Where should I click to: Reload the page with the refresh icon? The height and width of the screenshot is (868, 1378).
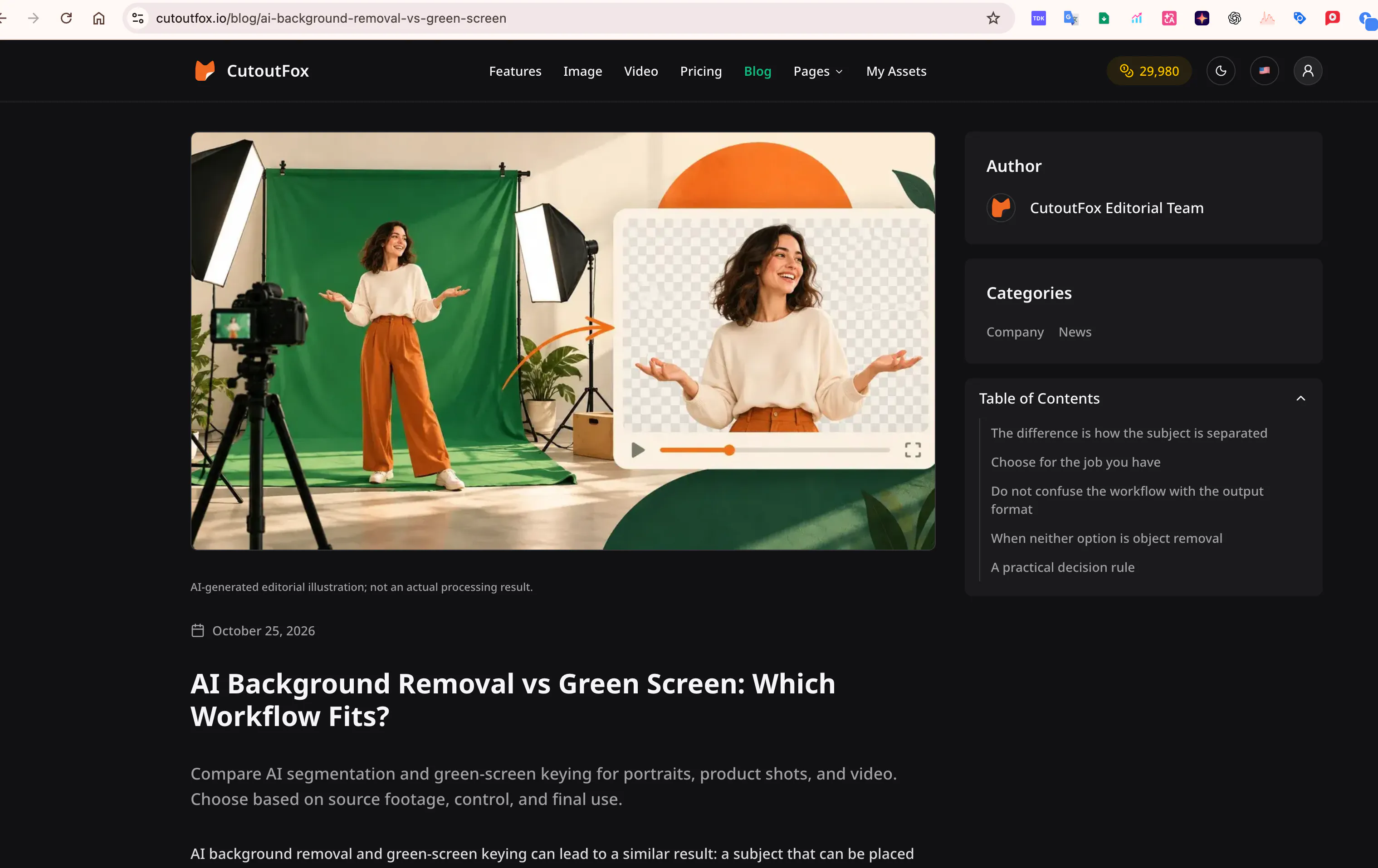(x=66, y=18)
